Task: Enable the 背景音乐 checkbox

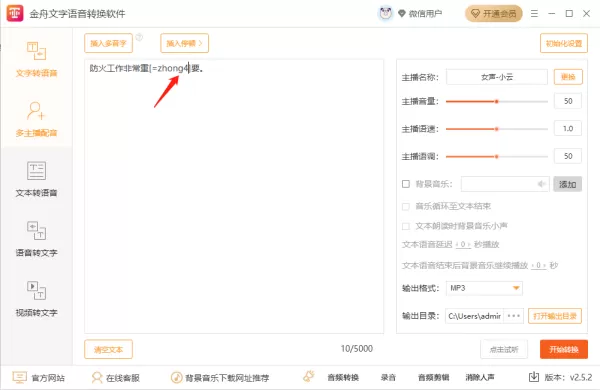Action: 406,184
